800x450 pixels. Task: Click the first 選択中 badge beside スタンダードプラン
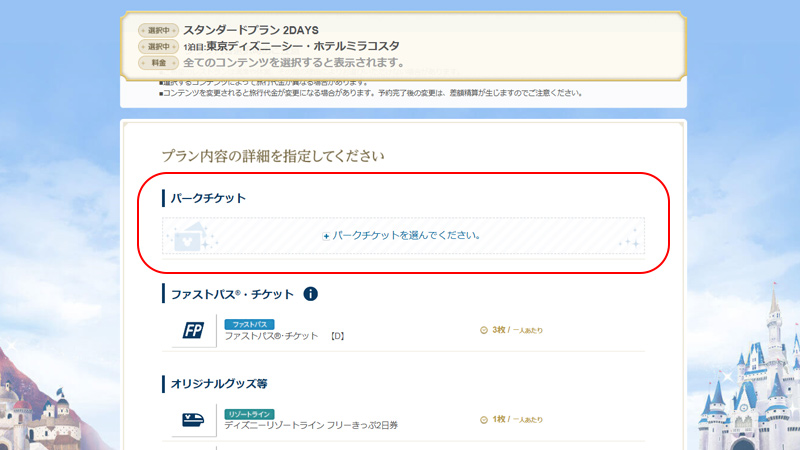159,31
